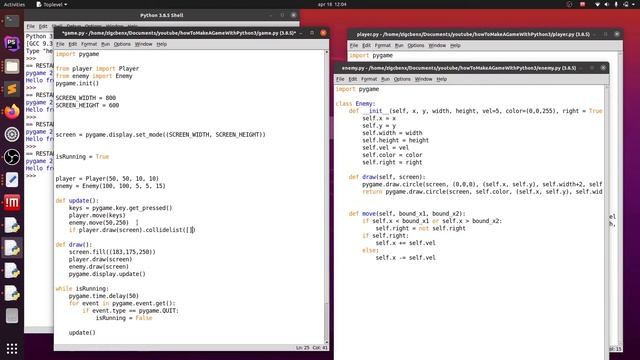Image resolution: width=640 pixels, height=360 pixels.
Task: Click 'pygame.display.update()' line in game.py
Action: coord(107,274)
